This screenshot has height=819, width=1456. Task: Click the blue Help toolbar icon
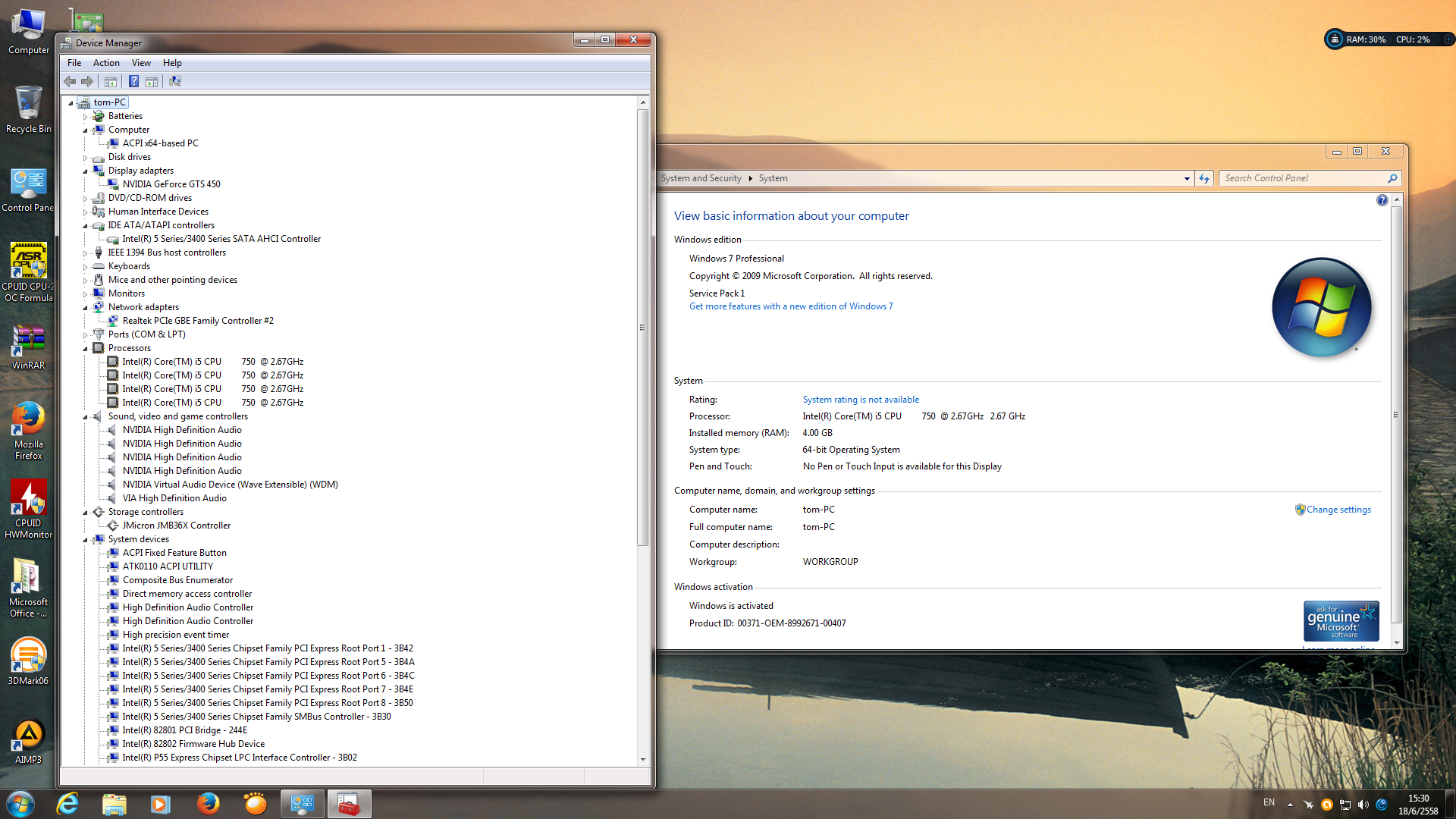point(133,82)
